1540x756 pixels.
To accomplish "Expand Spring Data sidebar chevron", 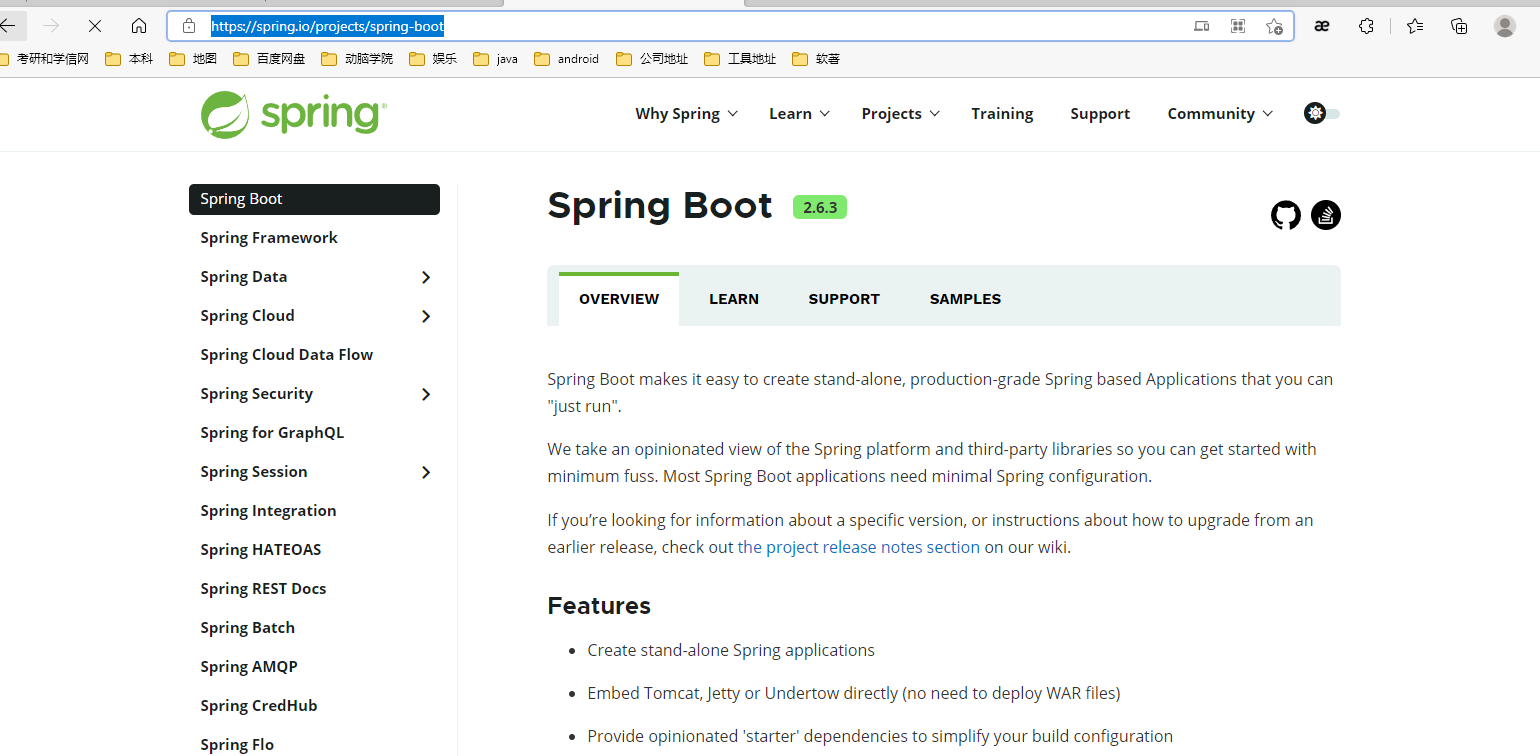I will pyautogui.click(x=426, y=277).
